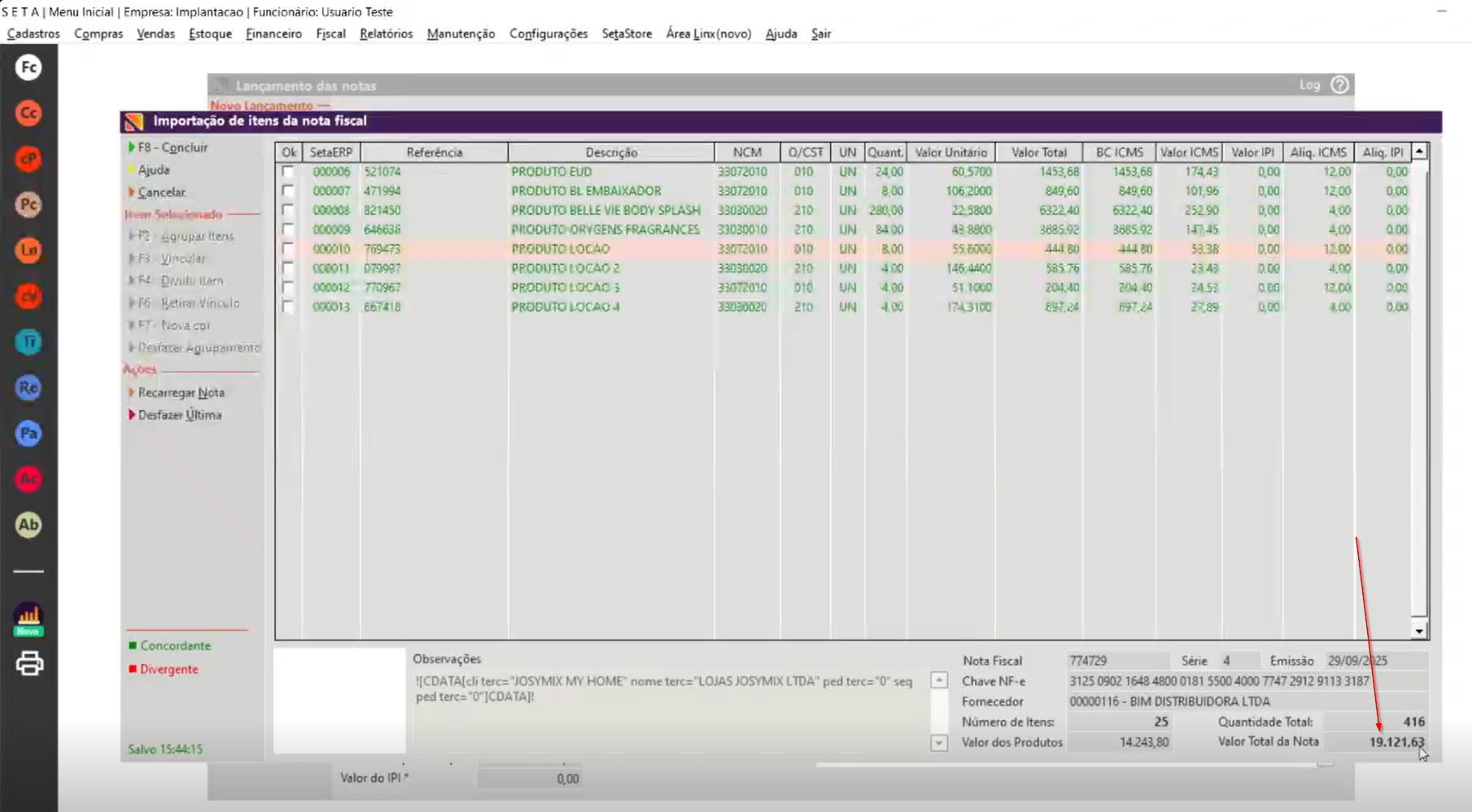Screen dimensions: 1472x812
Task: Open the Configurações menu
Action: pyautogui.click(x=548, y=33)
